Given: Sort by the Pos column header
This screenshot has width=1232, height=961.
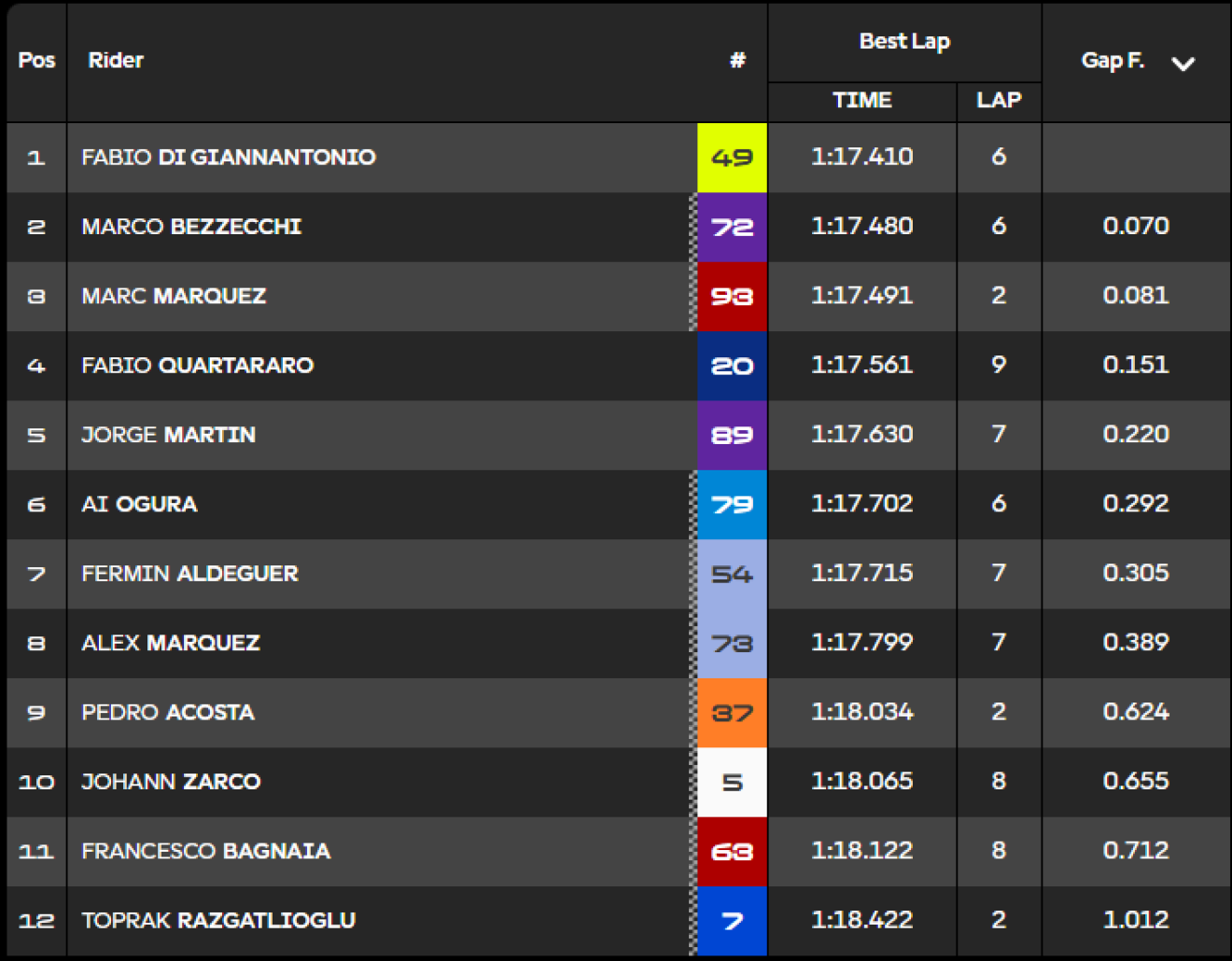Looking at the screenshot, I should pyautogui.click(x=36, y=60).
